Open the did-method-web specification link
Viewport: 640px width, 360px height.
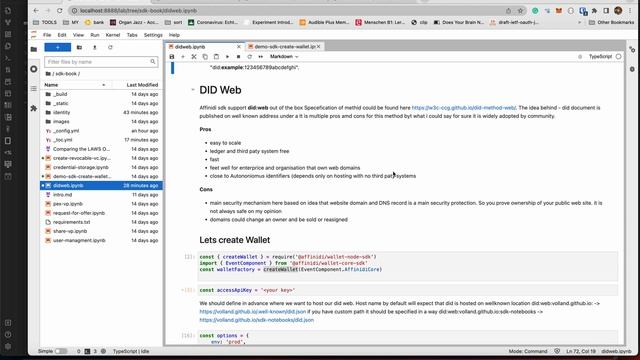(464, 108)
